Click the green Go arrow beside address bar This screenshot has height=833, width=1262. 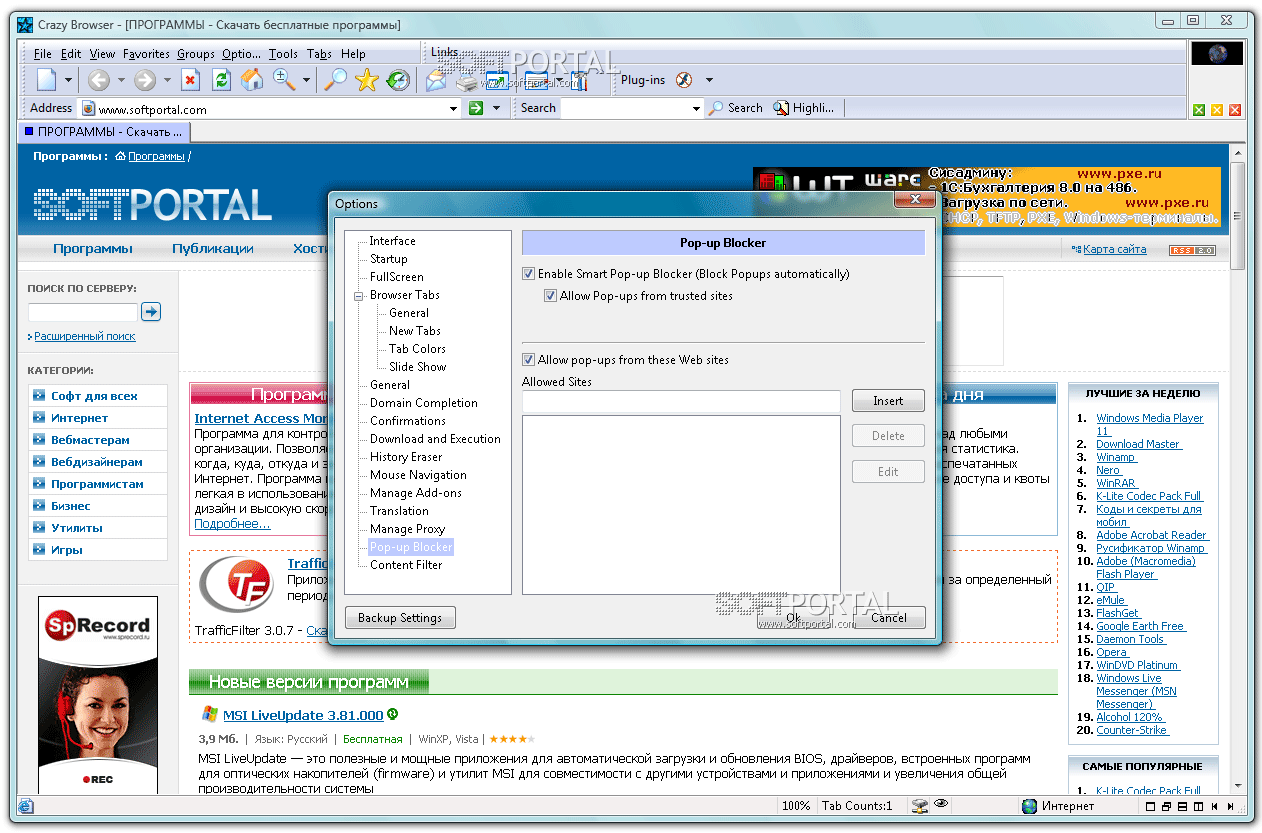pyautogui.click(x=477, y=108)
